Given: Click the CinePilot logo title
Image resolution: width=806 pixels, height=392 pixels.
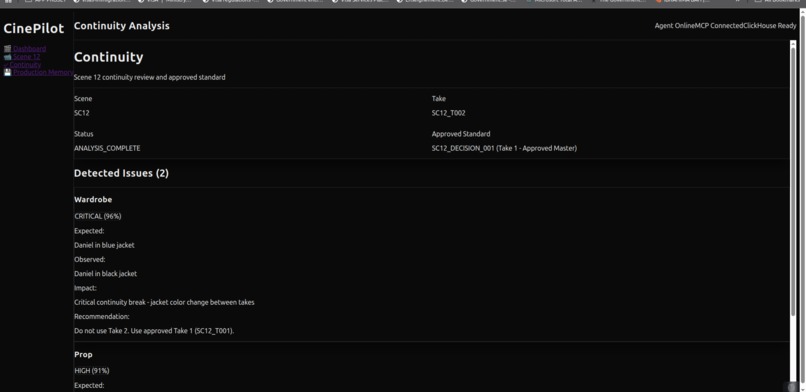Looking at the screenshot, I should pos(34,28).
